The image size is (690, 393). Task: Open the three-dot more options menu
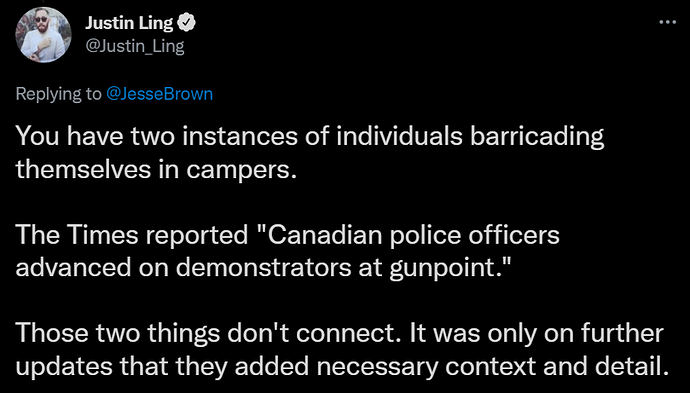[x=667, y=22]
